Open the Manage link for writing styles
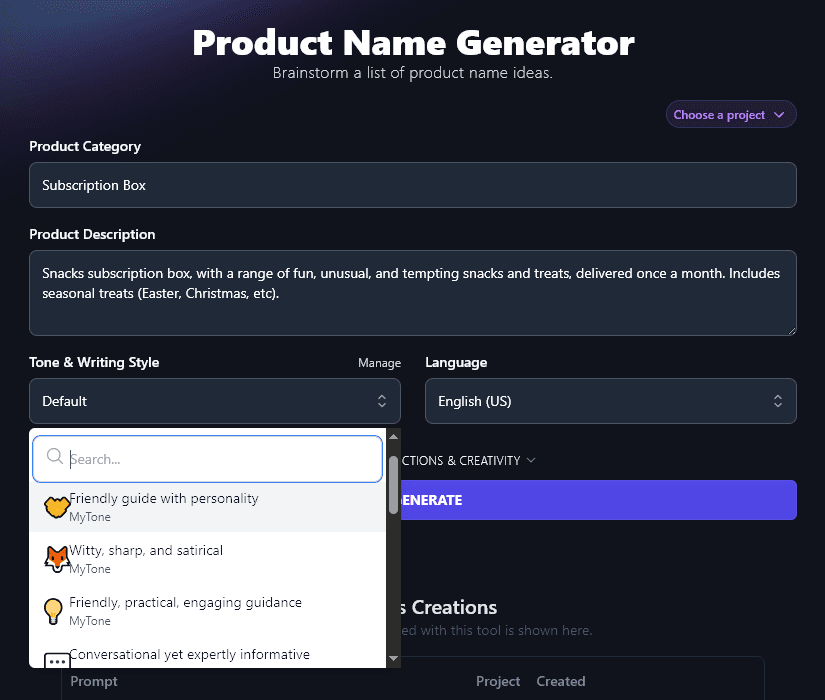This screenshot has width=825, height=700. [379, 363]
